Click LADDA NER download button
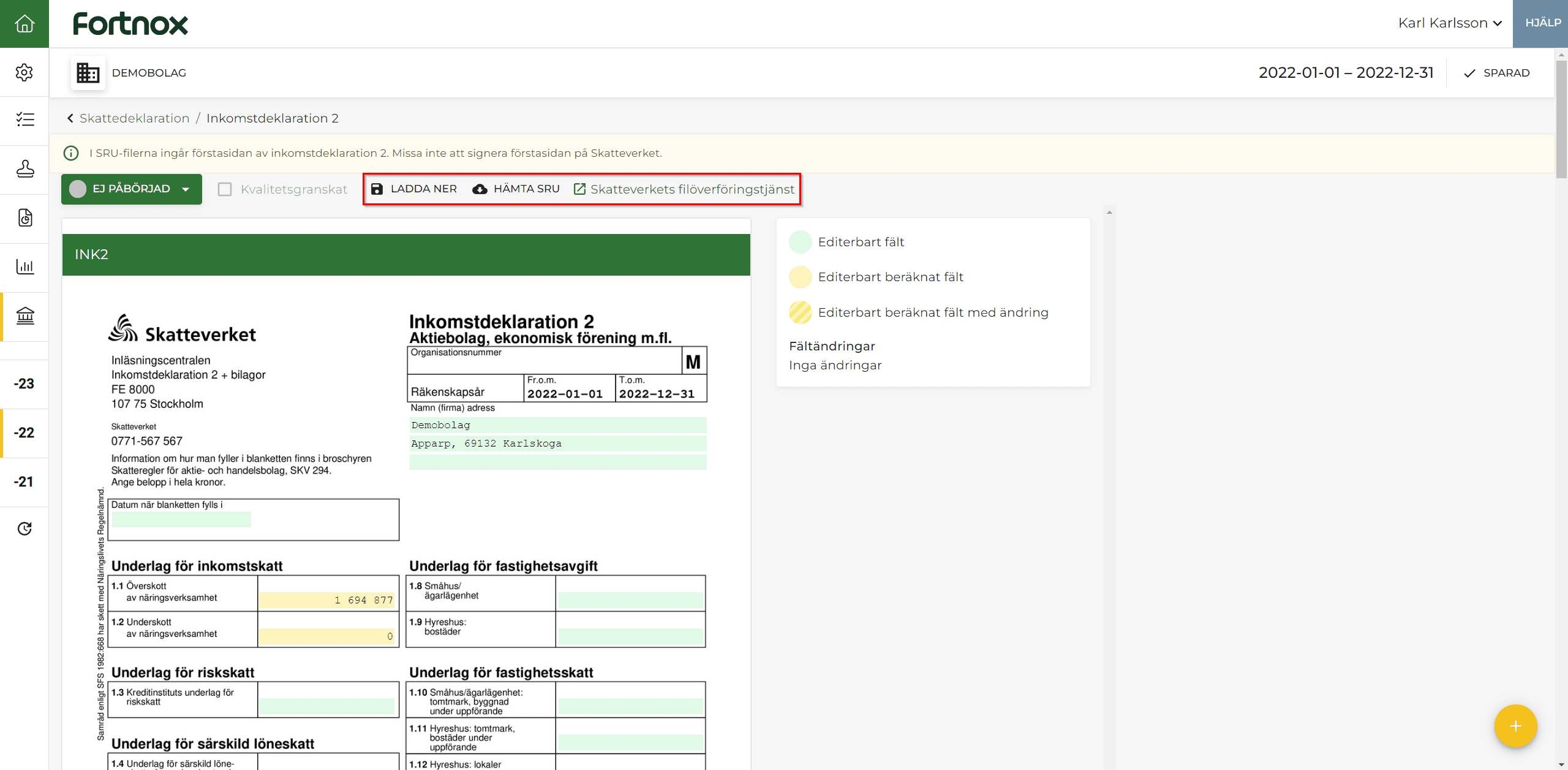The width and height of the screenshot is (1568, 770). pos(414,189)
